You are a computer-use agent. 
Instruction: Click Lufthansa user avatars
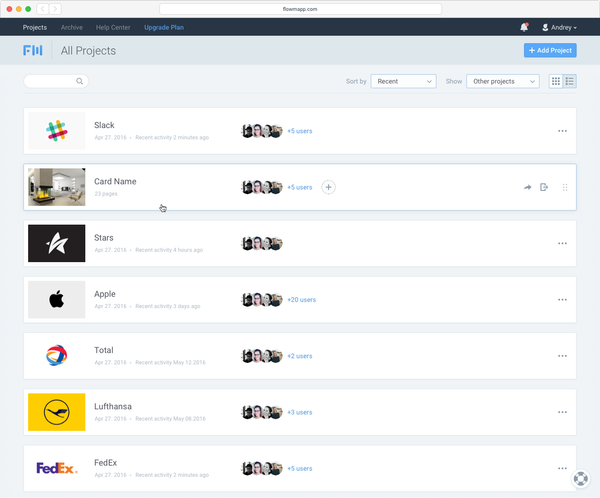(x=262, y=412)
